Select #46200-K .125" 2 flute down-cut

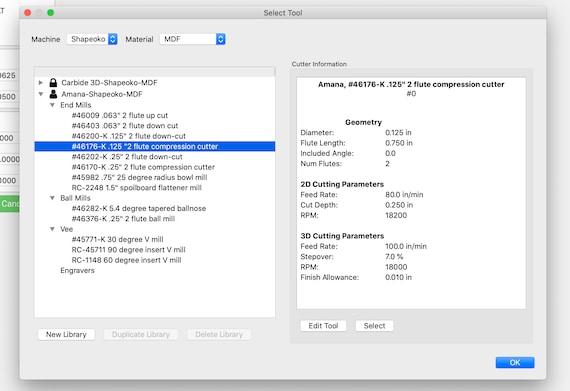tap(128, 136)
